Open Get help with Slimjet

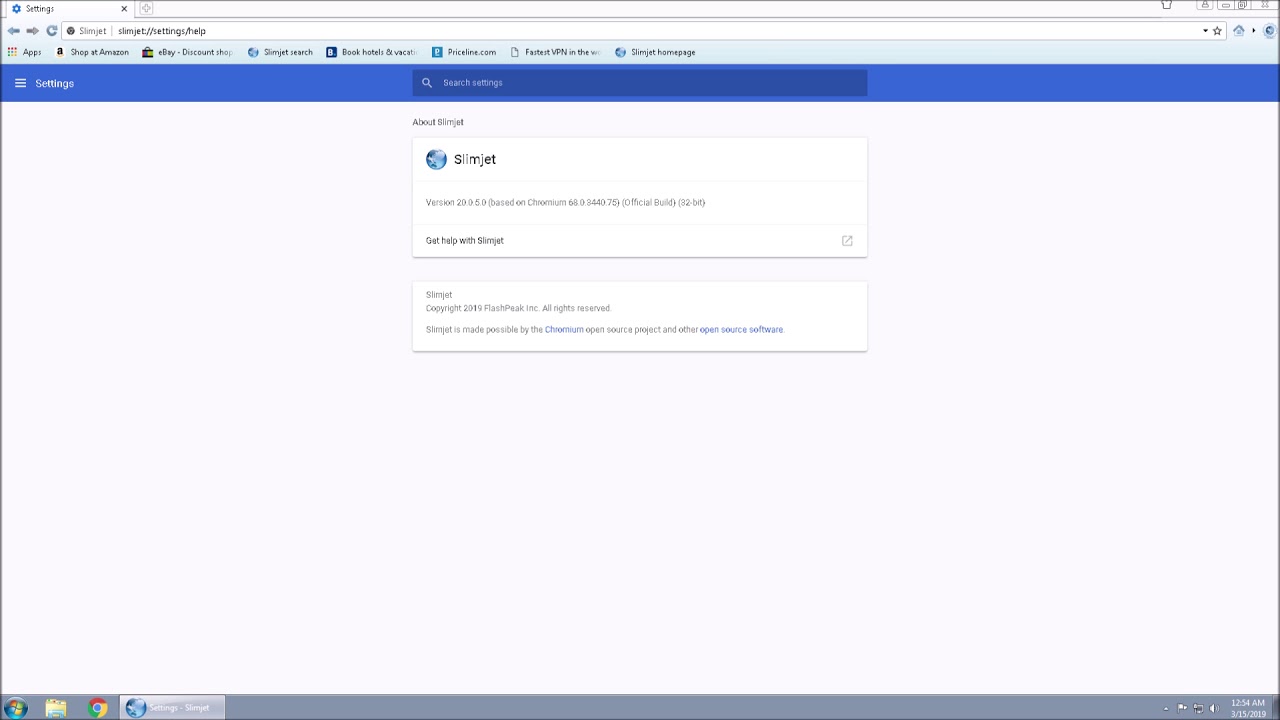click(x=640, y=241)
